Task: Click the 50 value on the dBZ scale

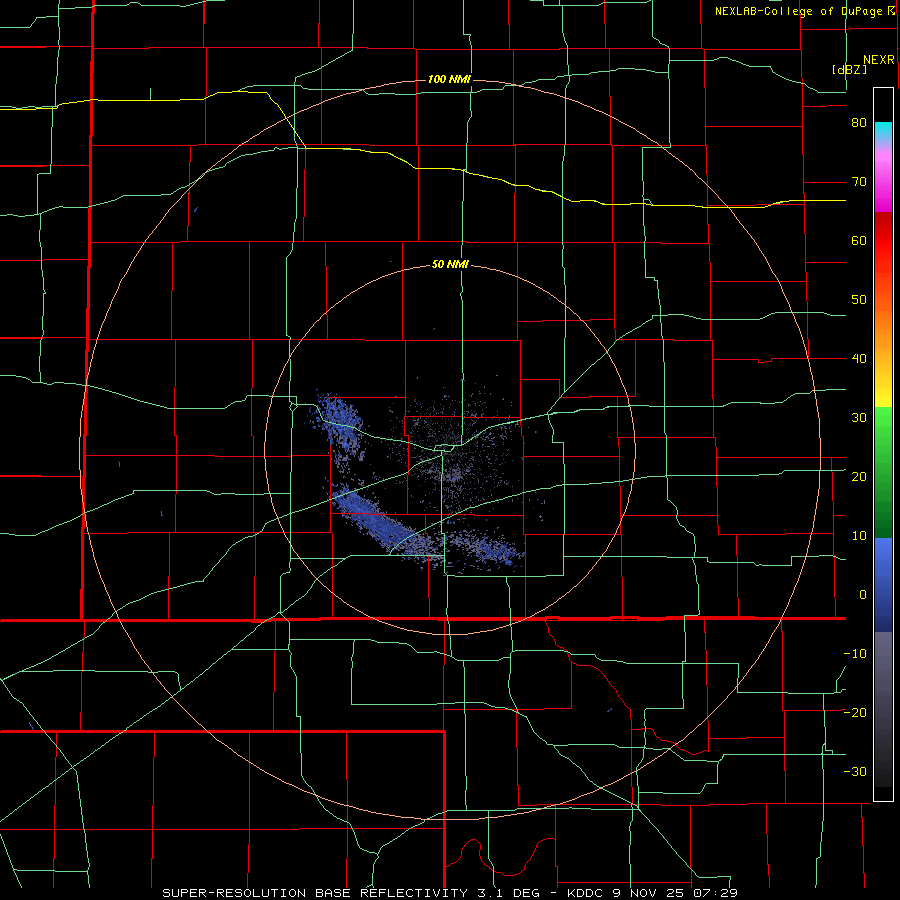Action: pos(859,300)
